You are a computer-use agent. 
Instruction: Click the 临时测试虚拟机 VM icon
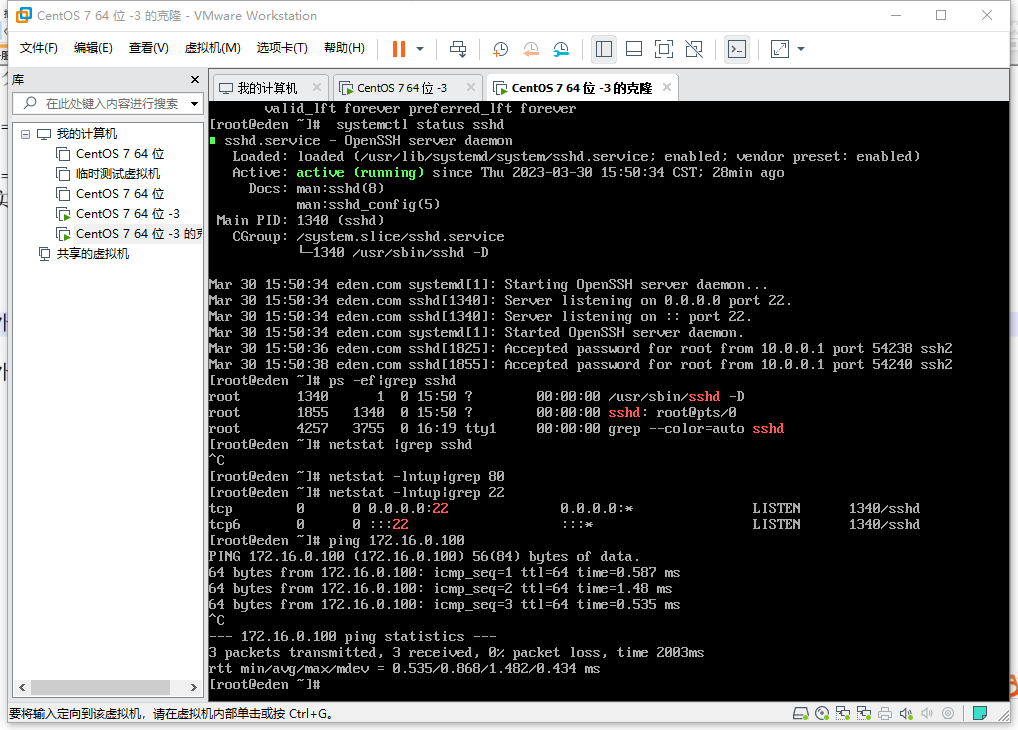(63, 174)
